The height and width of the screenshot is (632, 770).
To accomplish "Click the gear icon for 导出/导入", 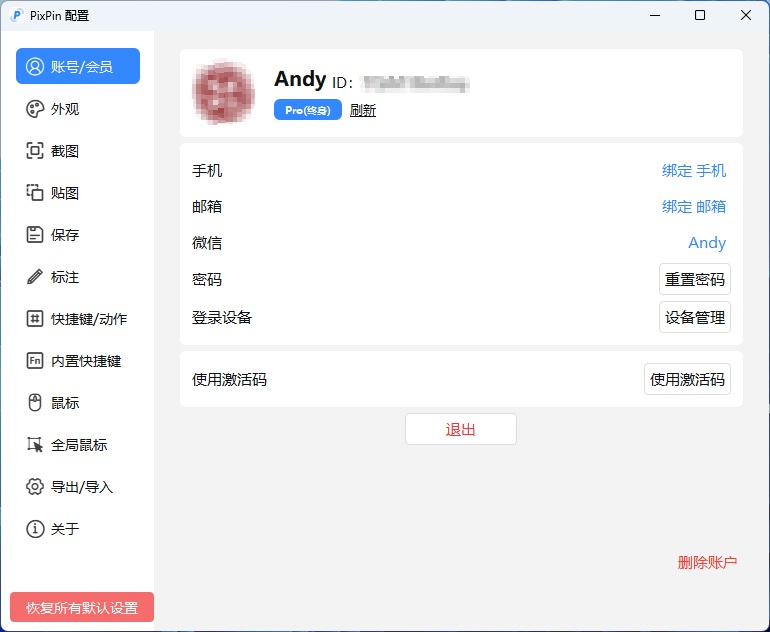I will [35, 487].
